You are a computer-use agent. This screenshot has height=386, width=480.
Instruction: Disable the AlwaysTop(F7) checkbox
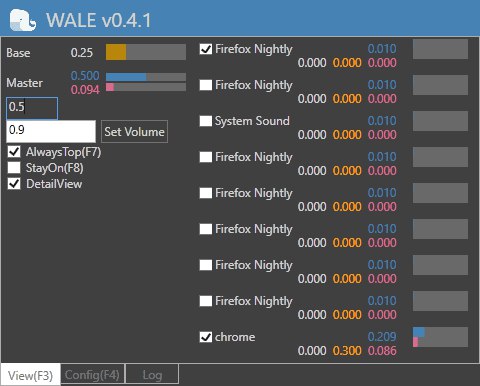[14, 152]
